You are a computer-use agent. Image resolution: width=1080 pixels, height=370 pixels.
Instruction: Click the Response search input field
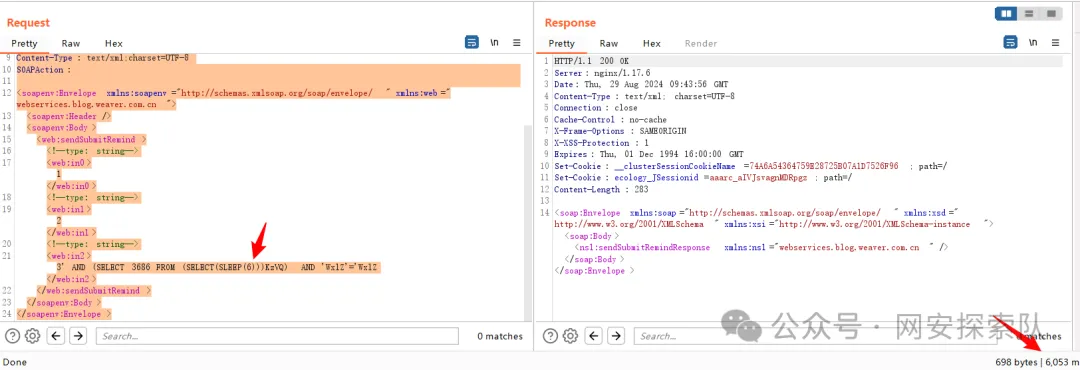(x=816, y=336)
